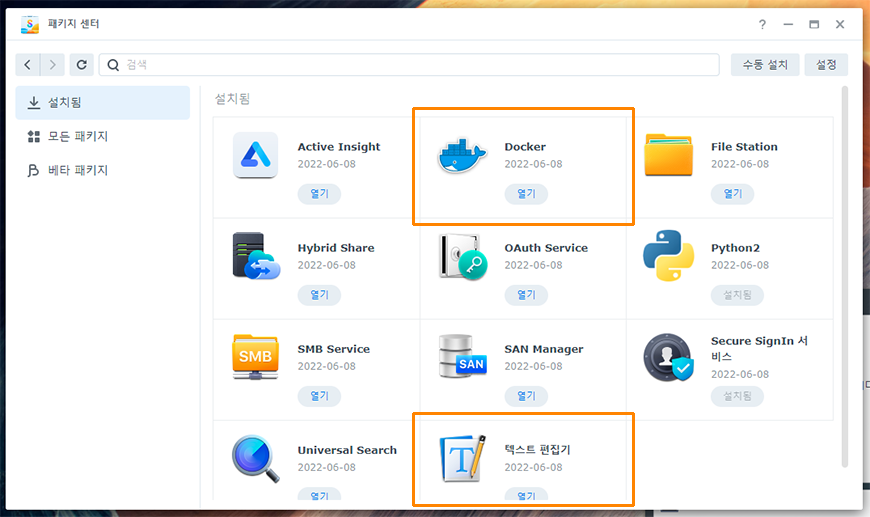Select the 모든 패키지 all packages tab
This screenshot has width=870, height=517.
click(x=103, y=136)
